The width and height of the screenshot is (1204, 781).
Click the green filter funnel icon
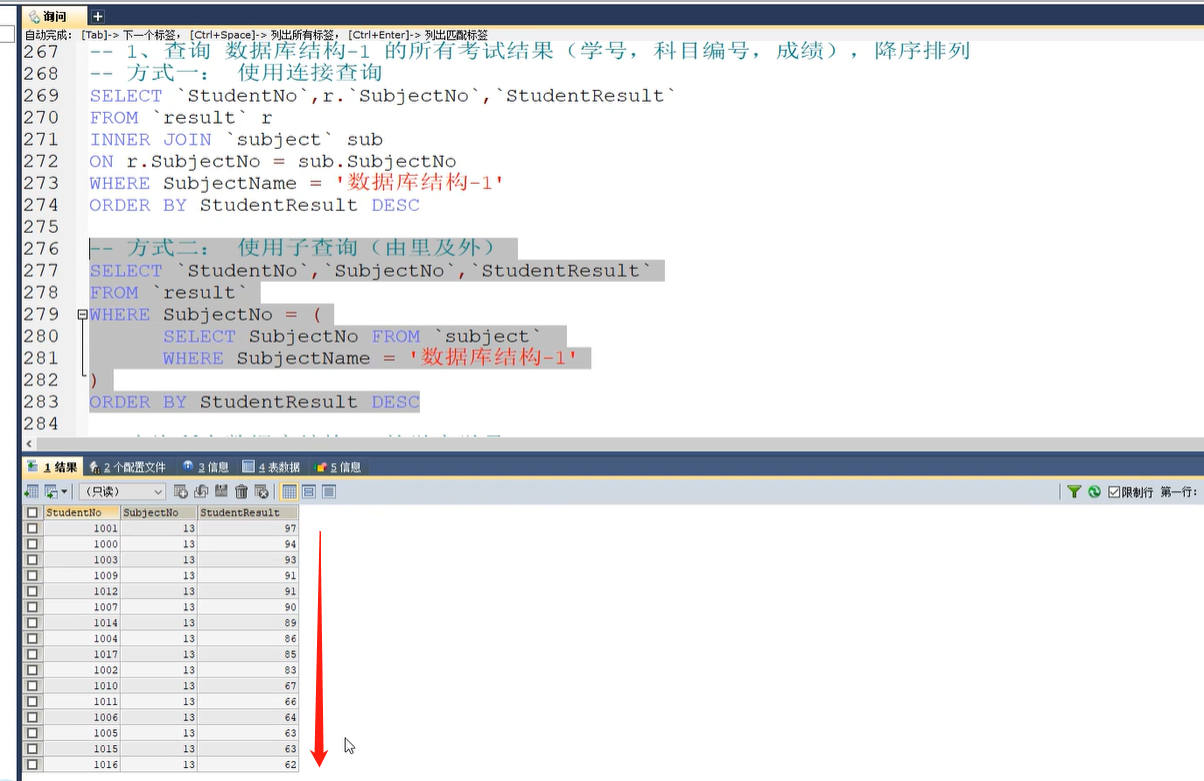(x=1074, y=492)
